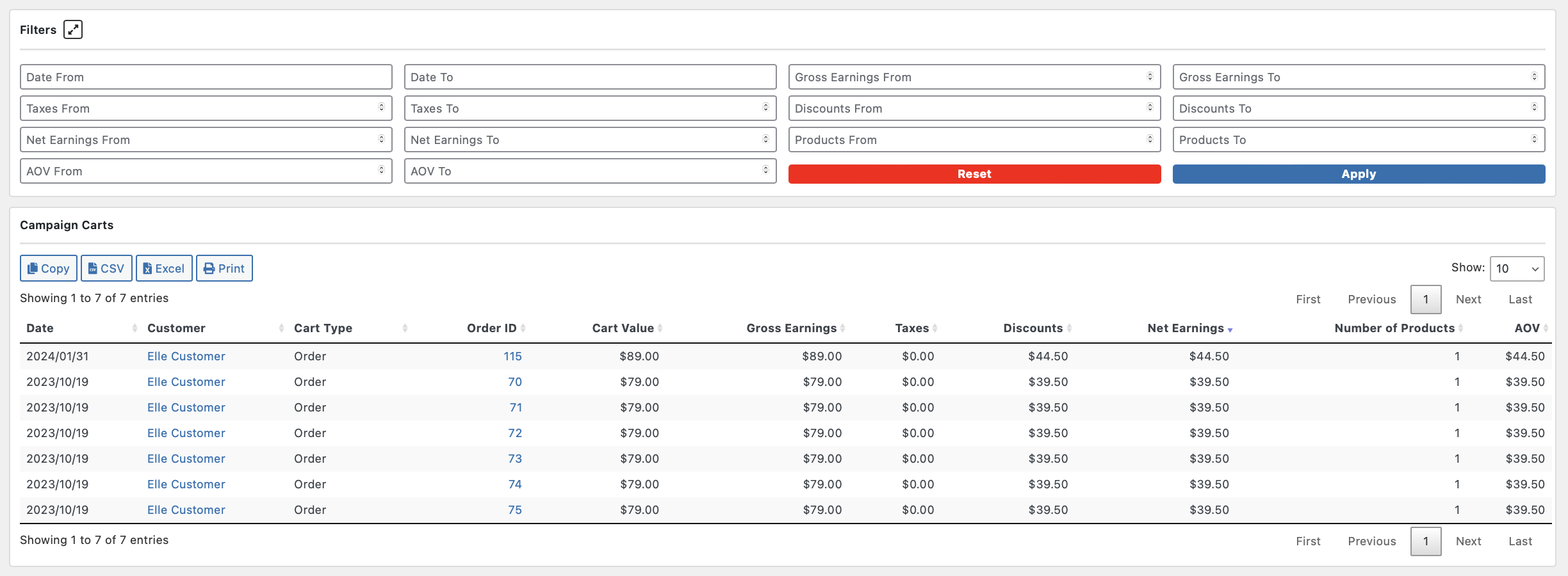Sort table by Date column
The height and width of the screenshot is (576, 1568).
[81, 328]
